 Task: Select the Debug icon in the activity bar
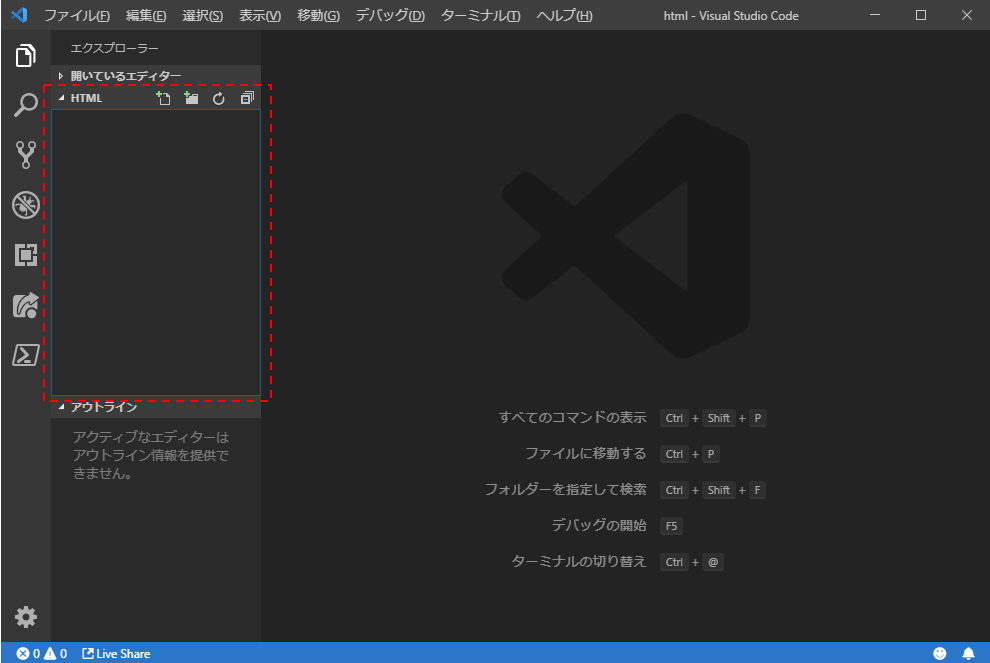tap(24, 205)
